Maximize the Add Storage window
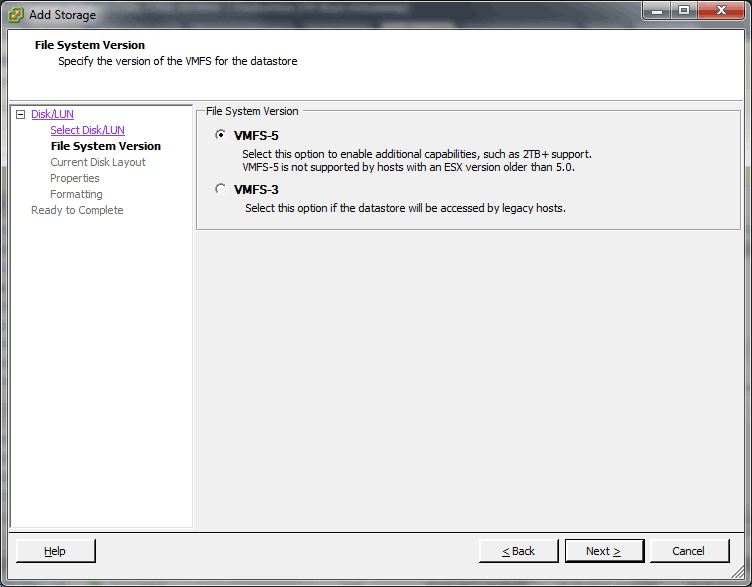This screenshot has width=752, height=587. [x=684, y=11]
